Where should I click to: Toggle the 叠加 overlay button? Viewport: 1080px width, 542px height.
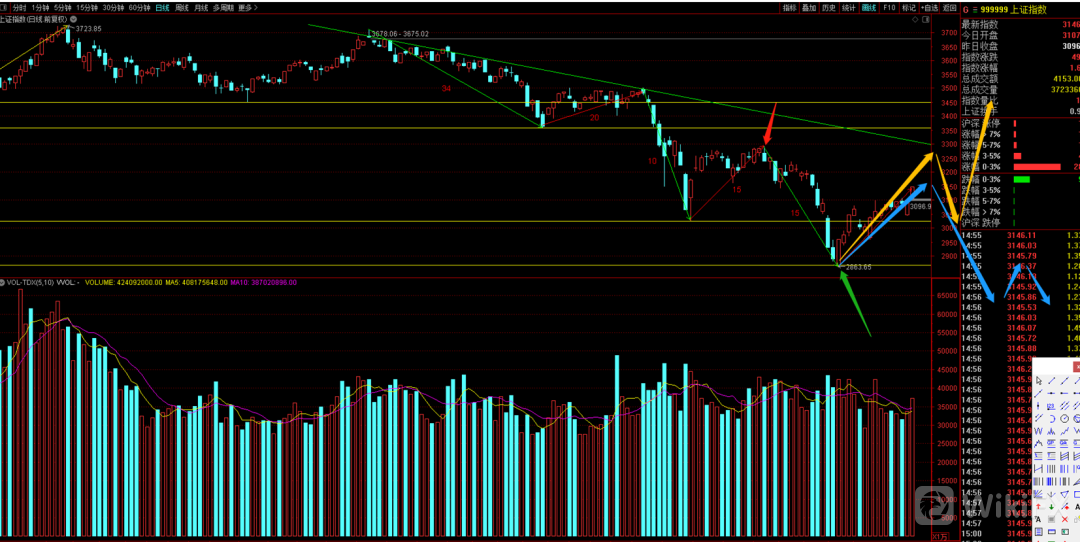(809, 7)
